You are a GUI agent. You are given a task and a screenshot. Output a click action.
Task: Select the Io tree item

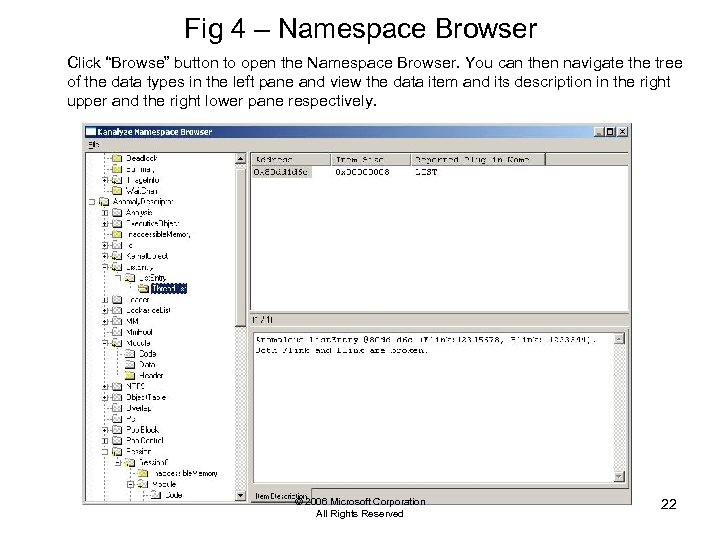pos(129,245)
